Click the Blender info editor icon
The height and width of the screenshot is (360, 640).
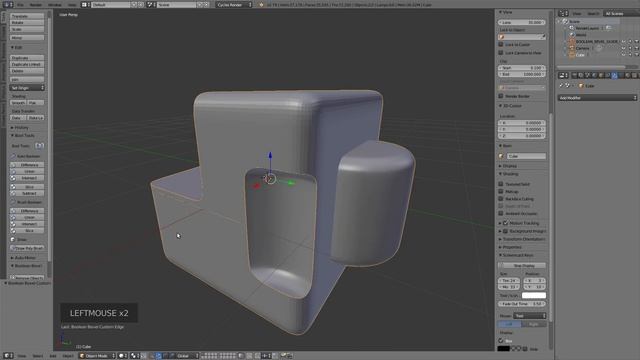click(7, 5)
